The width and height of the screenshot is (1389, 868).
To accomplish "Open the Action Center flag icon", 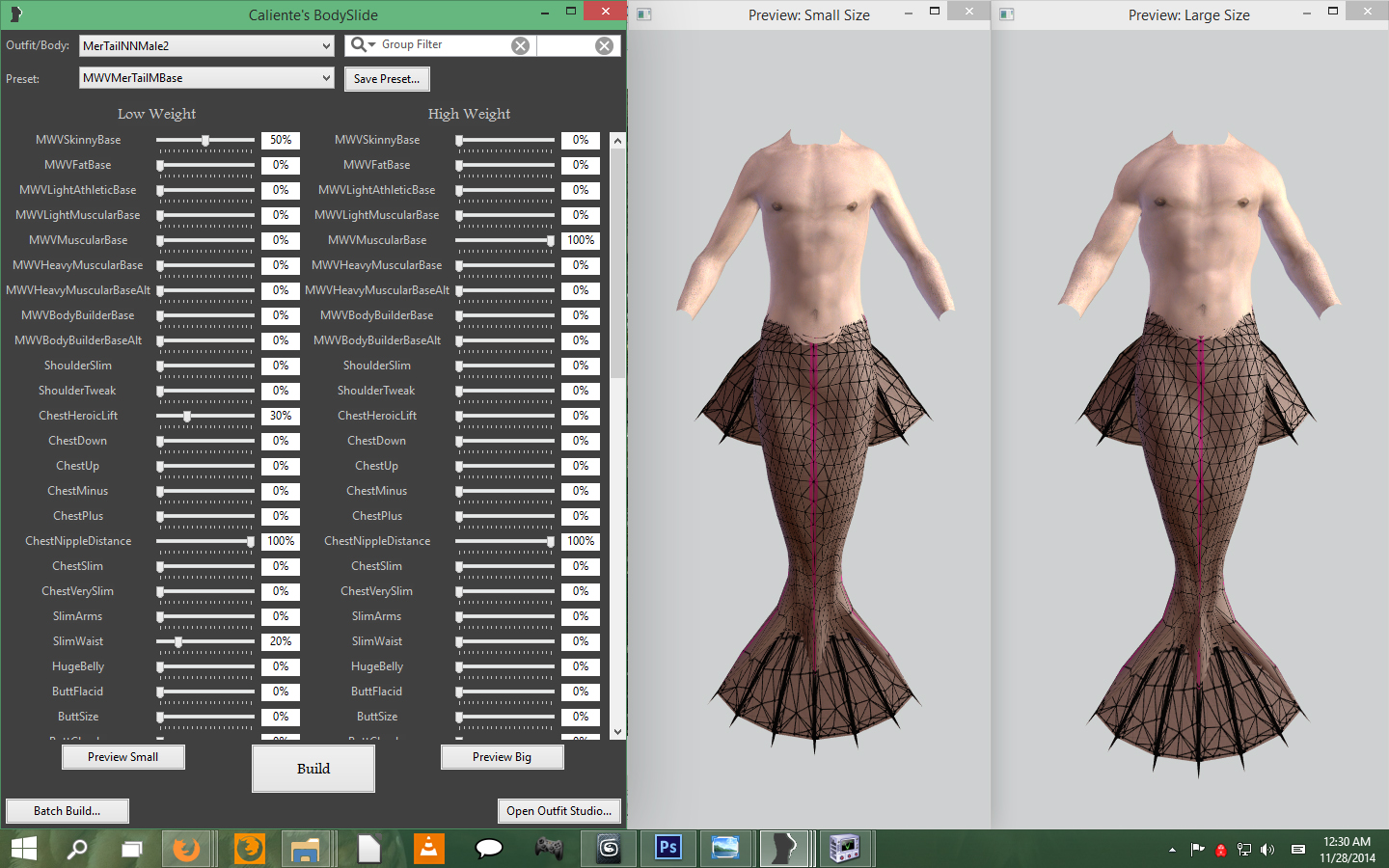I will pos(1197,850).
